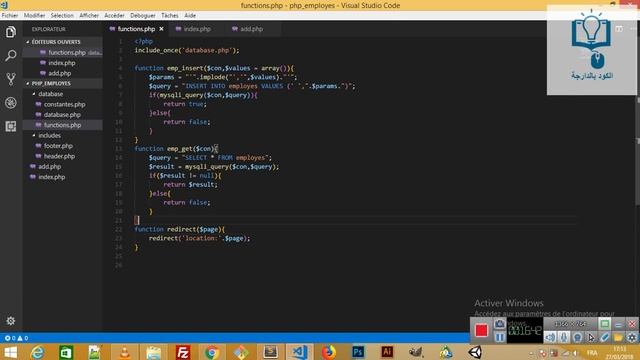This screenshot has height=360, width=640.
Task: Toggle recorder speaker audio capture
Action: point(550,337)
